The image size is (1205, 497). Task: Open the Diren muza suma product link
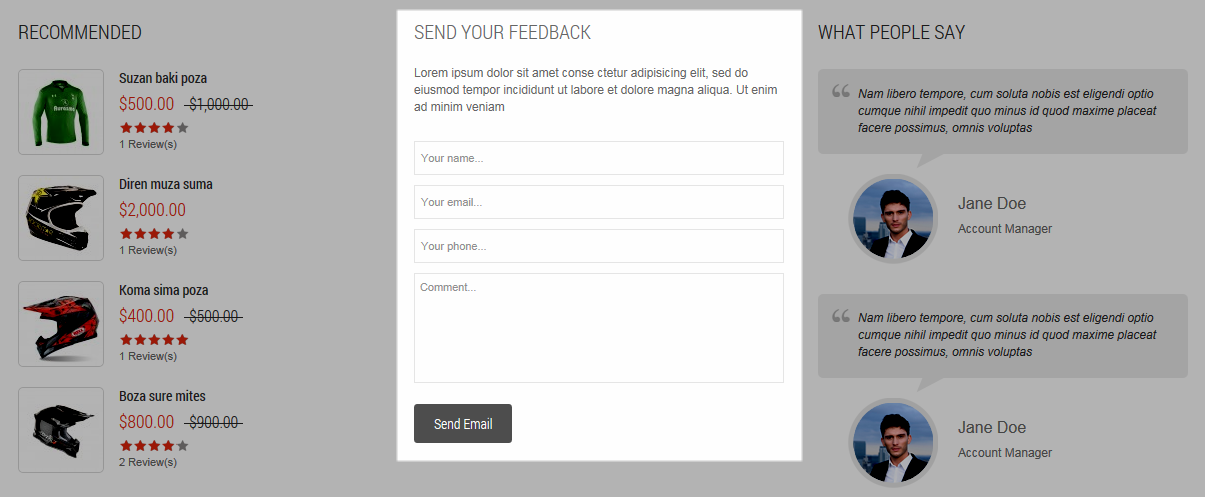pyautogui.click(x=166, y=184)
